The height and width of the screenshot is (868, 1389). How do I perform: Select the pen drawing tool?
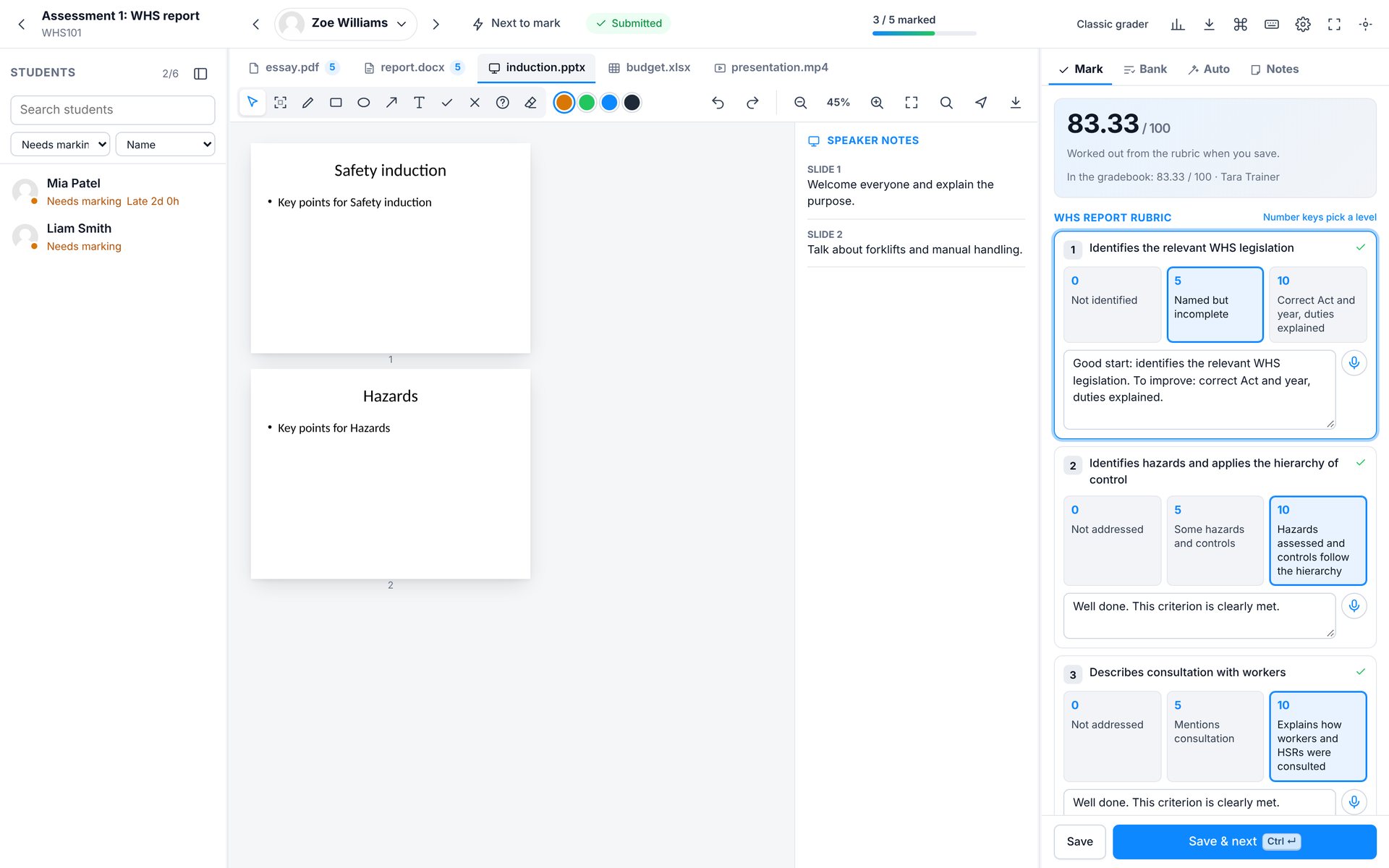[308, 103]
